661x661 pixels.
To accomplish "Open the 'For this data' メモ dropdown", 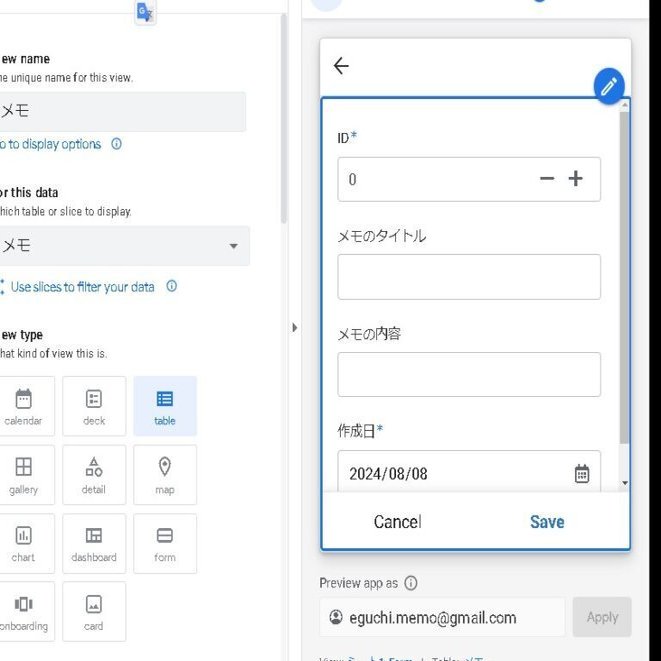I will coord(124,246).
